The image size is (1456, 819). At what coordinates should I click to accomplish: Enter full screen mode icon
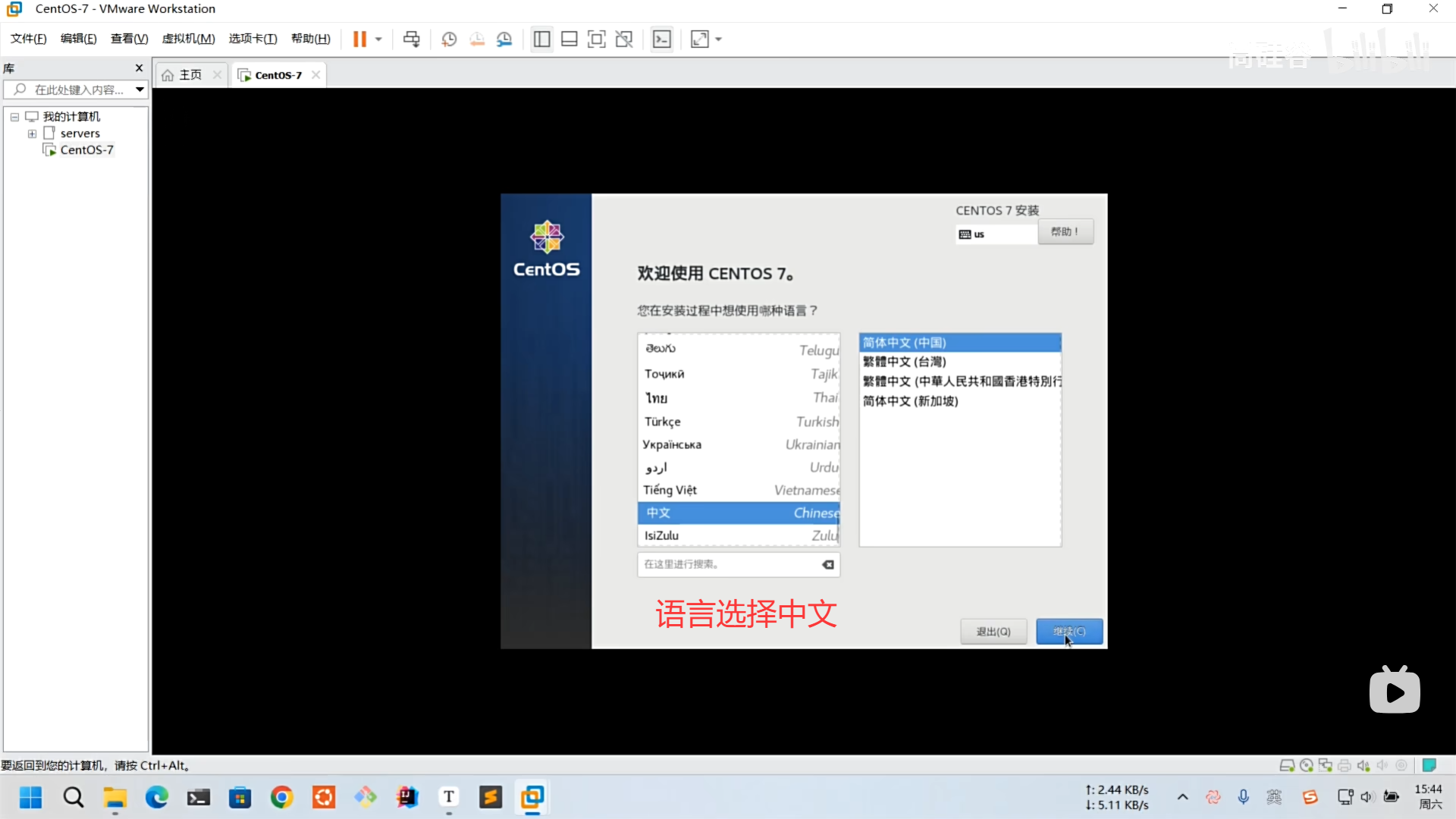pos(597,39)
